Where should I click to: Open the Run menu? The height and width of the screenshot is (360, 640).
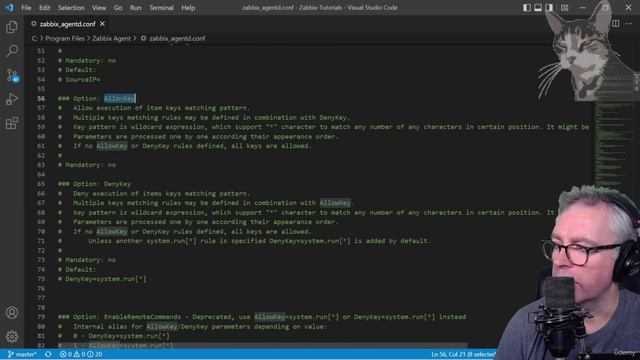(x=136, y=8)
